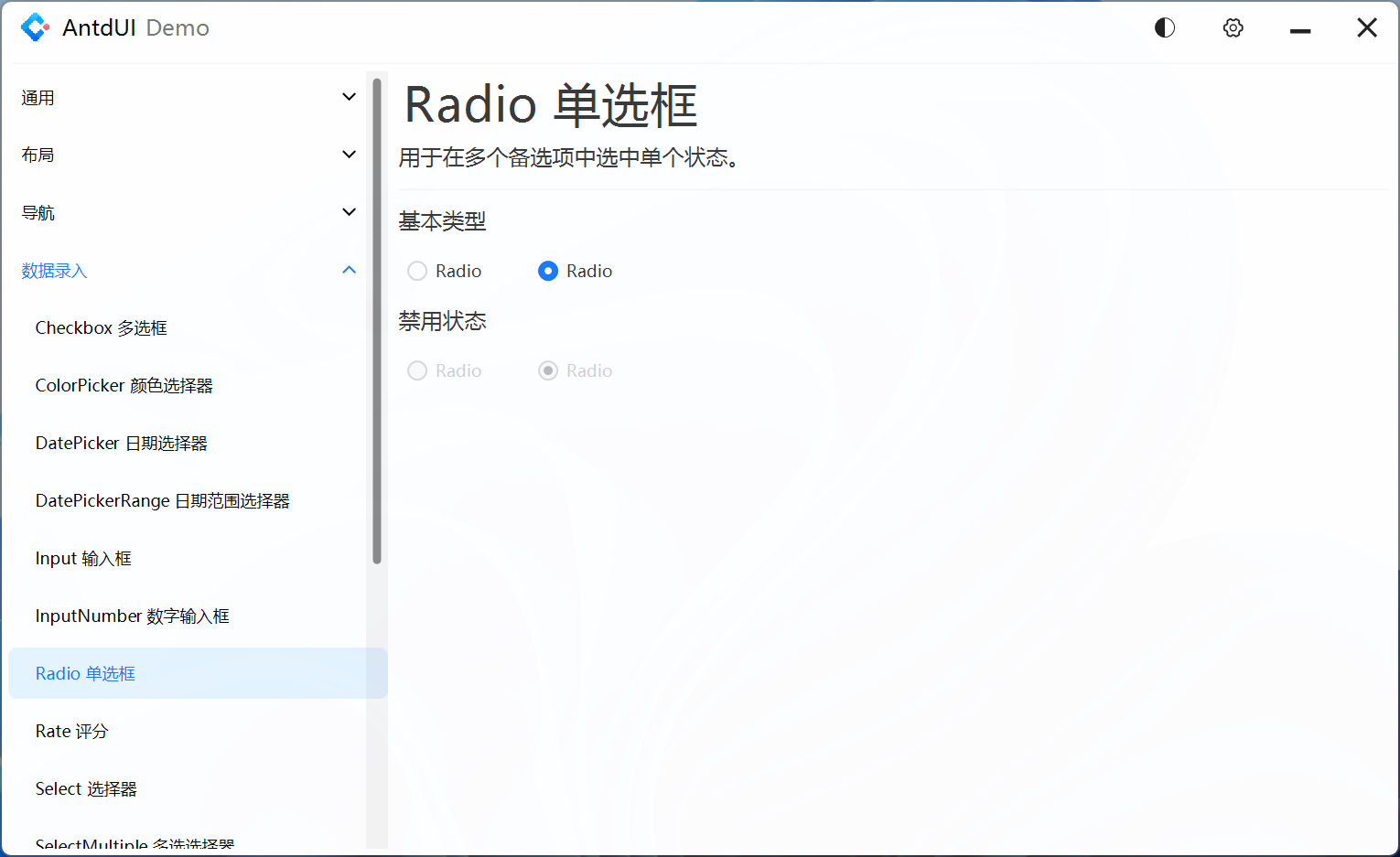This screenshot has width=1400, height=857.
Task: Toggle dark mode with the contrast icon
Action: pyautogui.click(x=1164, y=27)
